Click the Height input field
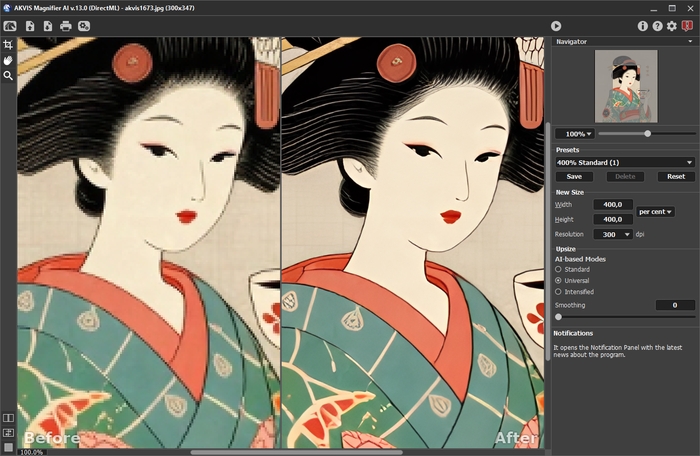 pyautogui.click(x=613, y=219)
